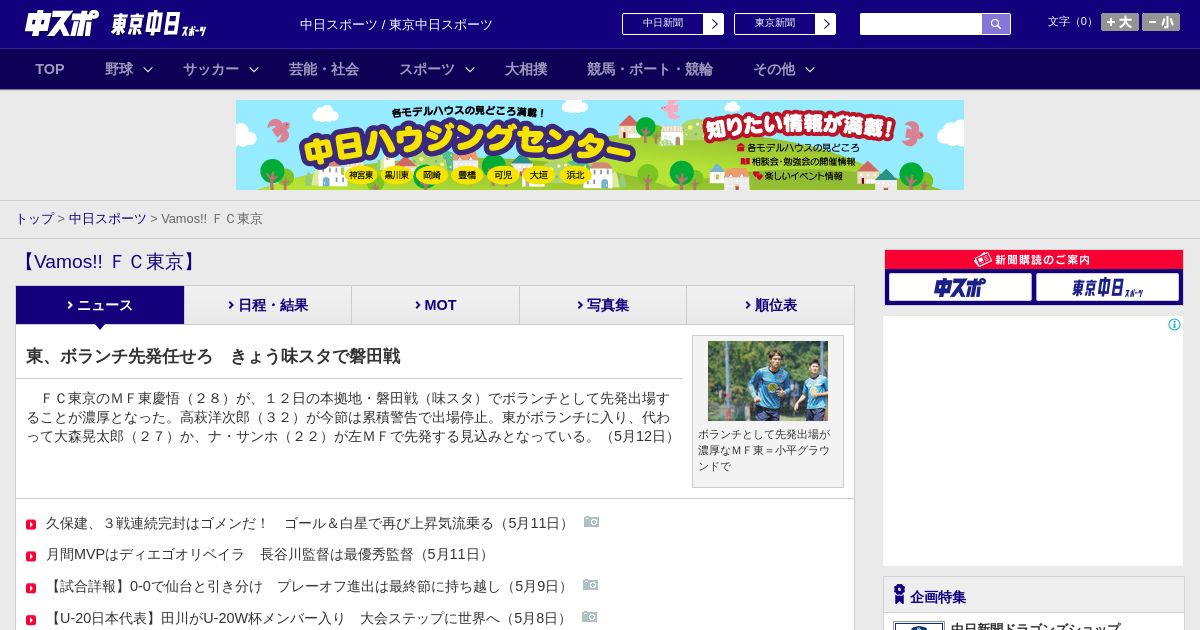Click the magnifier search button
The width and height of the screenshot is (1200, 630).
(x=996, y=24)
